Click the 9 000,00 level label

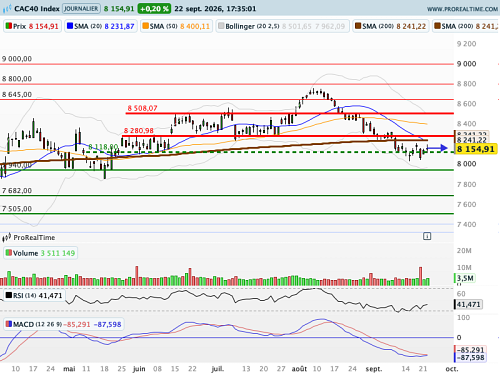(17, 59)
